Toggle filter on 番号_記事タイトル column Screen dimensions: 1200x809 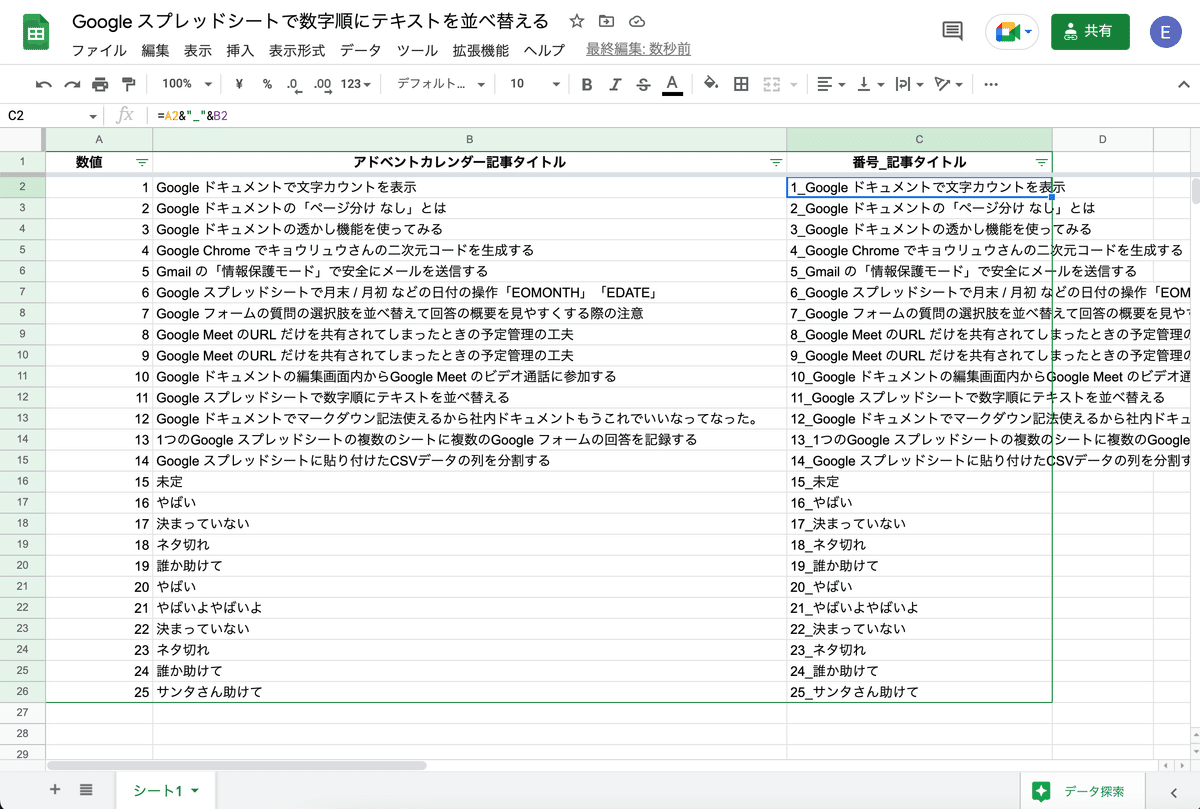(x=1041, y=162)
